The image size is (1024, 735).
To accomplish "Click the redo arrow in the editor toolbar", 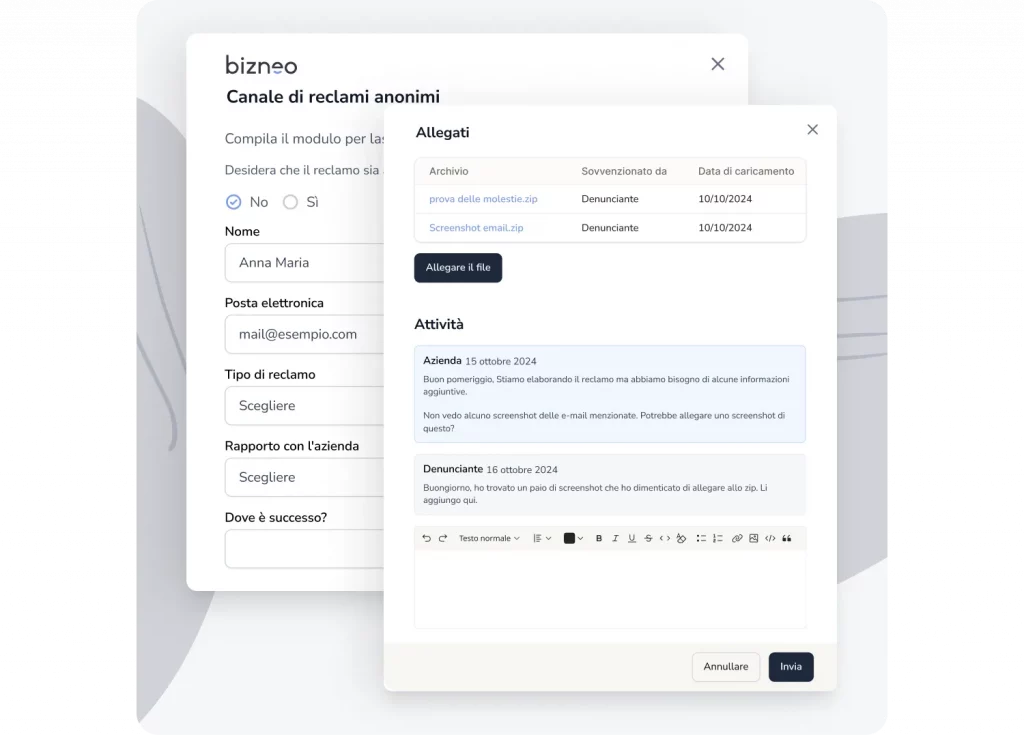I will pos(443,538).
